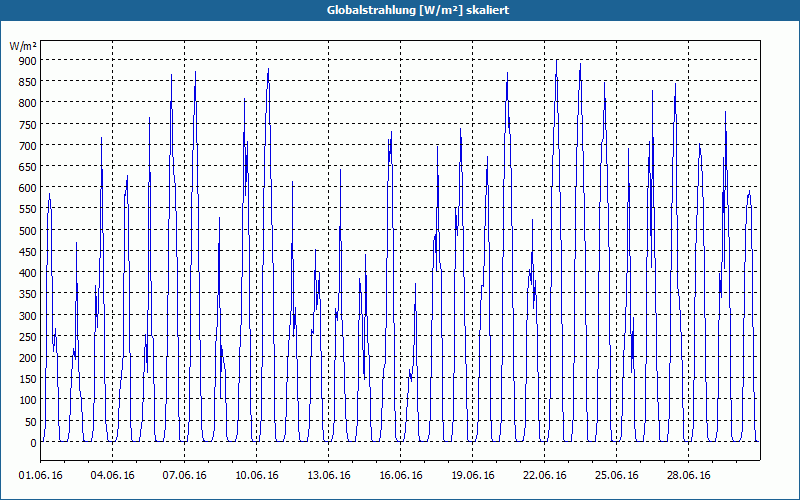This screenshot has height=500, width=800.
Task: Click the 500 value on the y-axis
Action: click(x=28, y=230)
